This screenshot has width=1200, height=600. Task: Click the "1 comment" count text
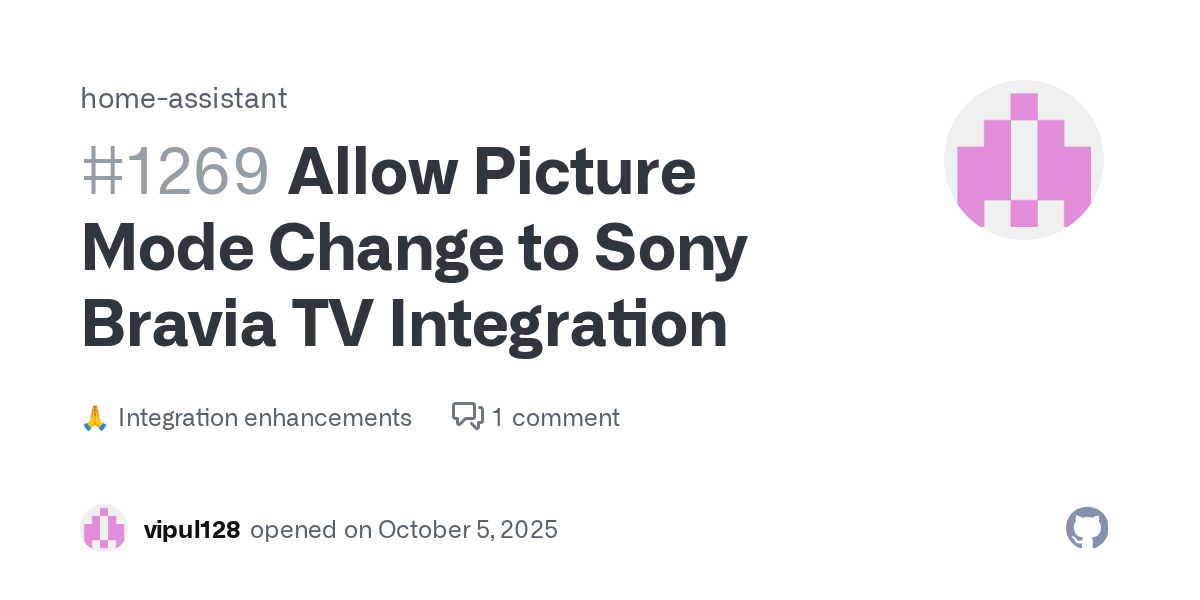[x=555, y=417]
